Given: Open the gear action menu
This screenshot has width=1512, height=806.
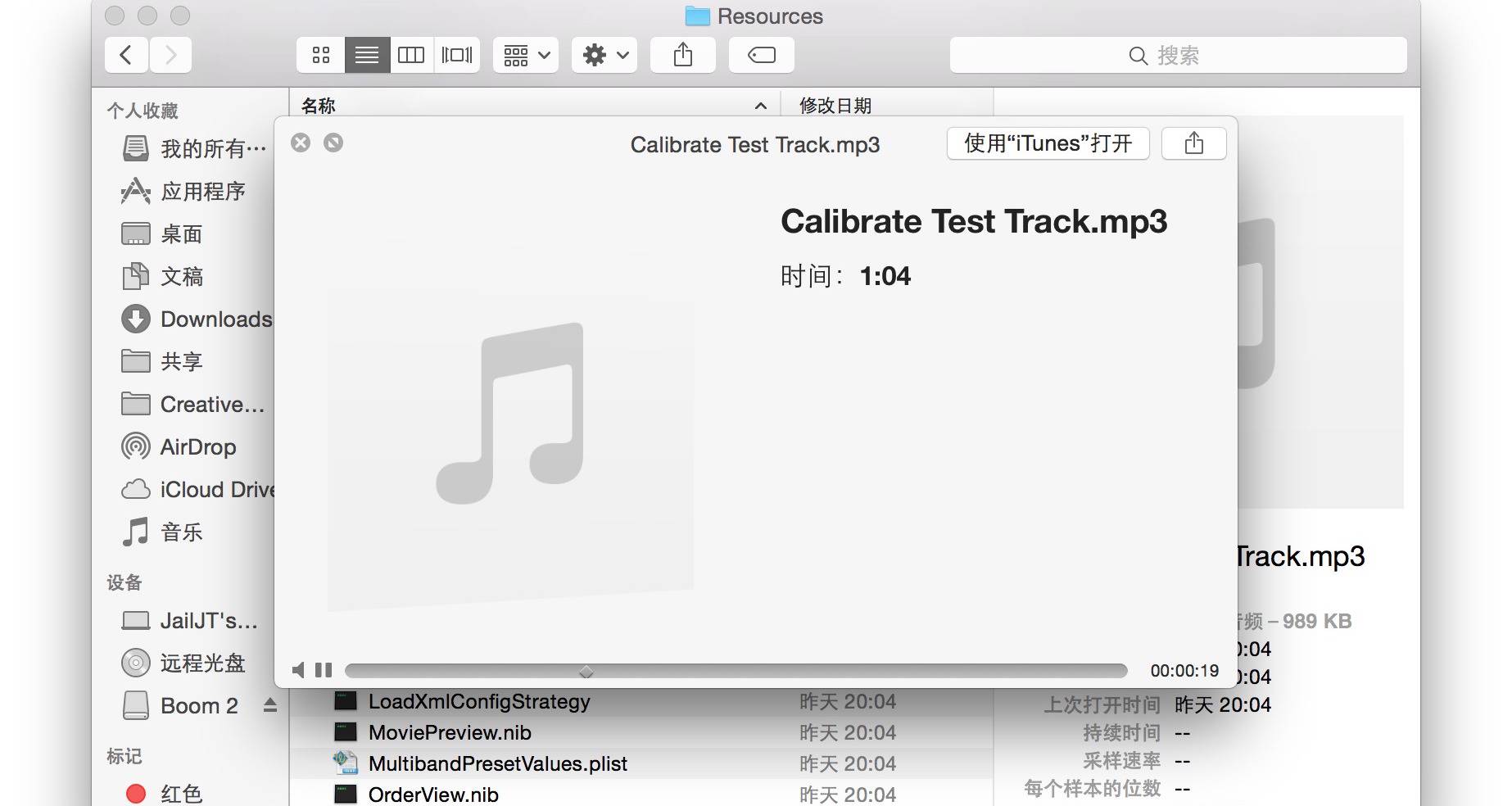Looking at the screenshot, I should point(604,55).
